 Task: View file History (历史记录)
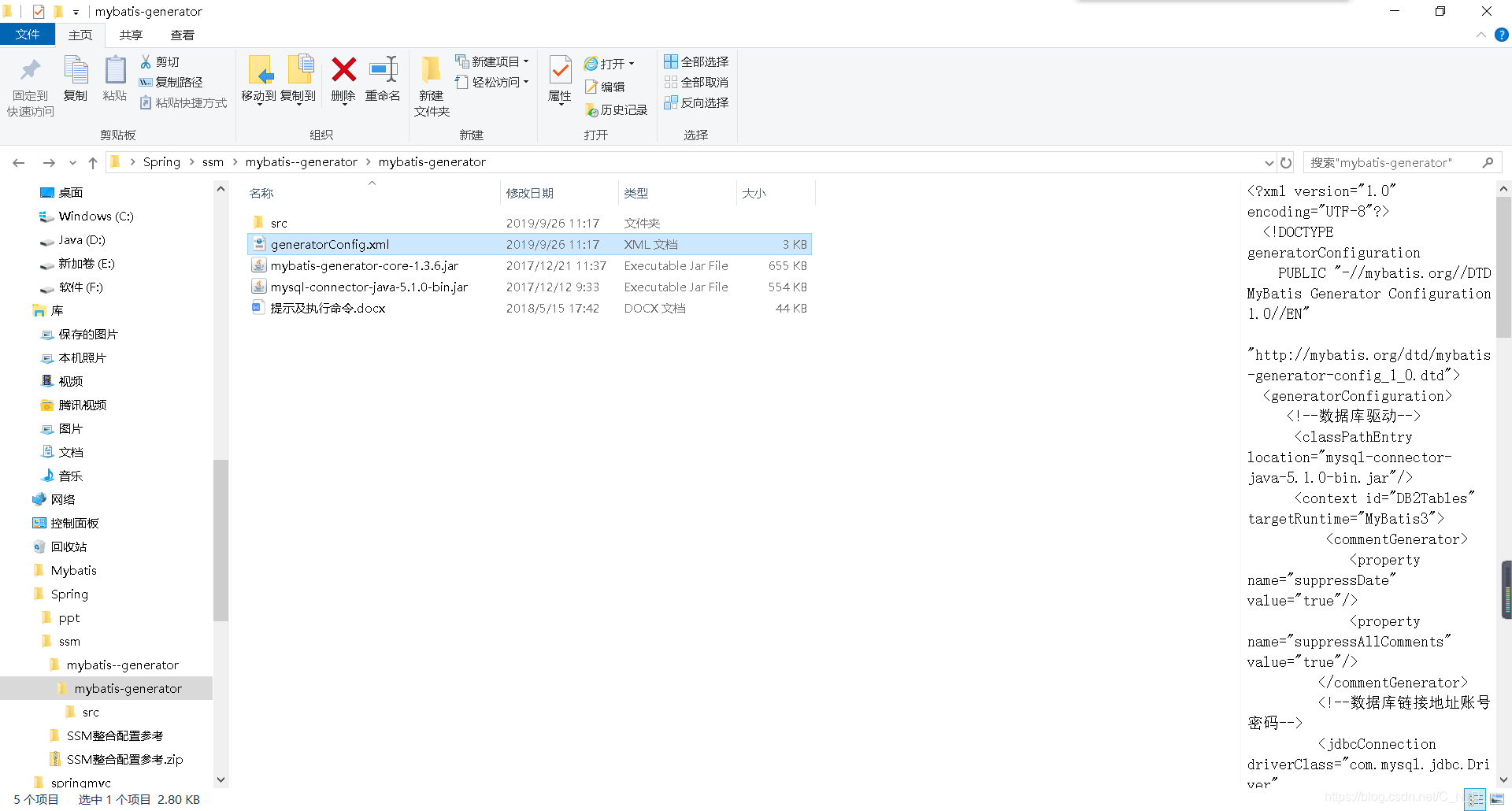click(616, 110)
